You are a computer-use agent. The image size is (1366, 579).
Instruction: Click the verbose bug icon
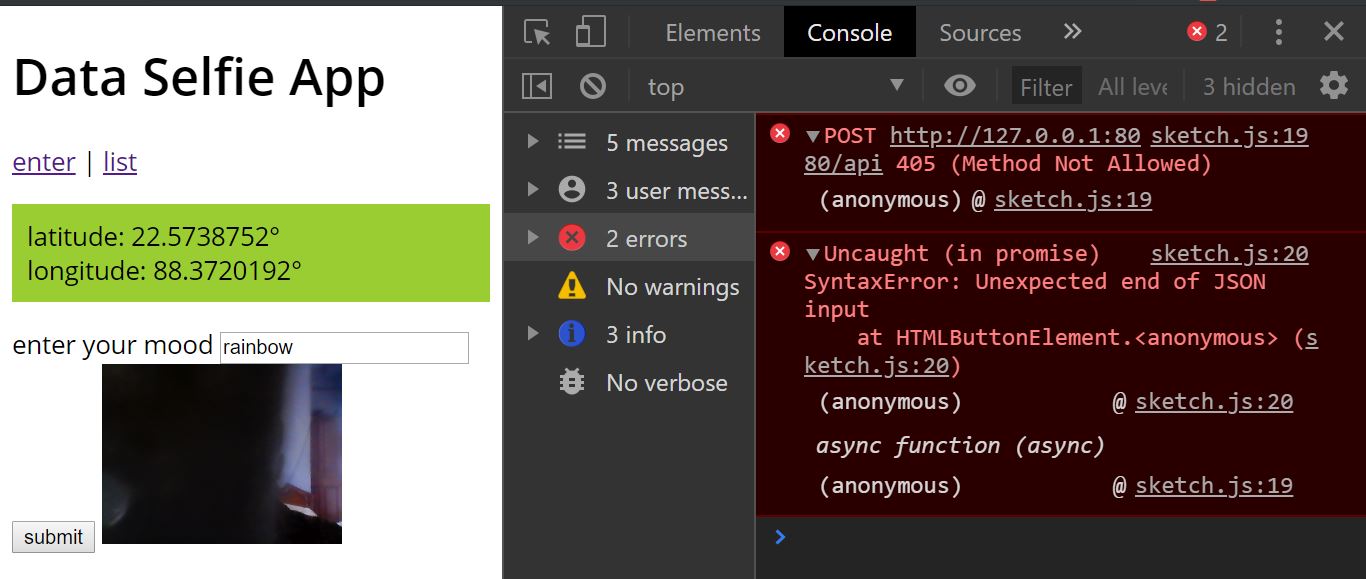point(572,381)
